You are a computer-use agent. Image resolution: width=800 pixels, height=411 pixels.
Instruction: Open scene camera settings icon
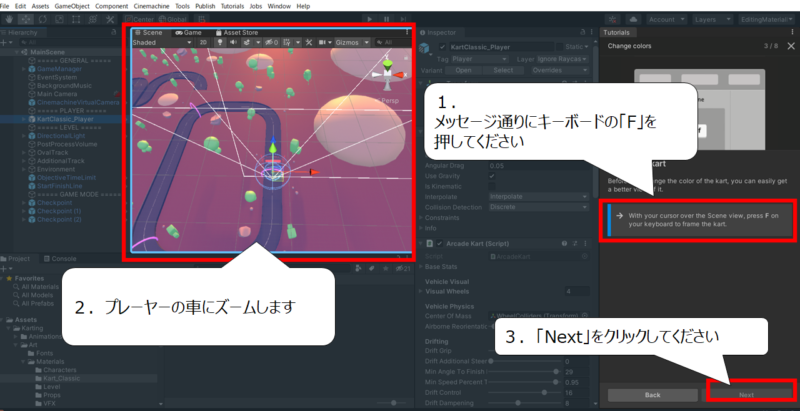[323, 42]
